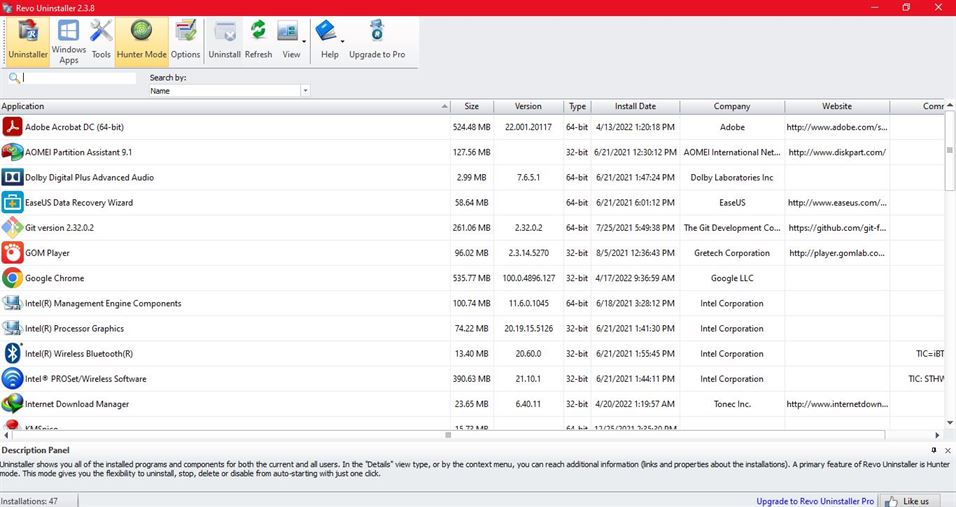Click the Uninstall toolbar button
The image size is (956, 507).
[224, 42]
